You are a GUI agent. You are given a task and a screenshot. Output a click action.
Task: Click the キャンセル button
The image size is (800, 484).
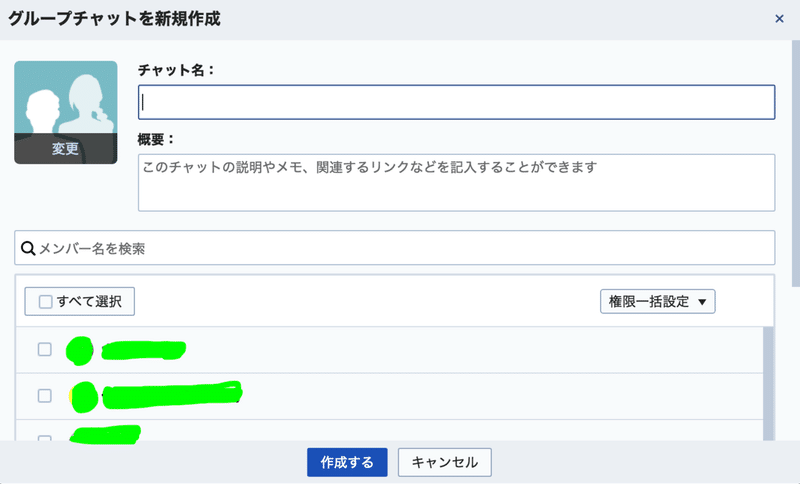pos(444,462)
